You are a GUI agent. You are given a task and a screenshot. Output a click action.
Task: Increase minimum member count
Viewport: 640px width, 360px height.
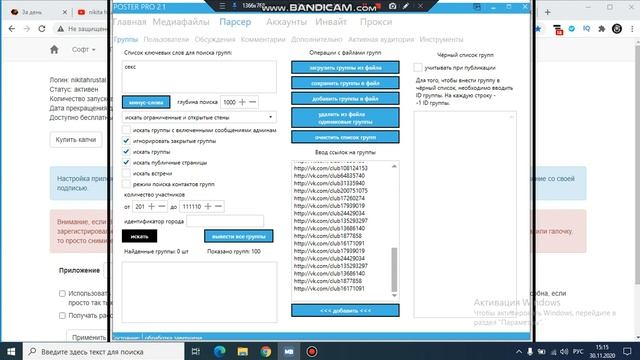(151, 207)
